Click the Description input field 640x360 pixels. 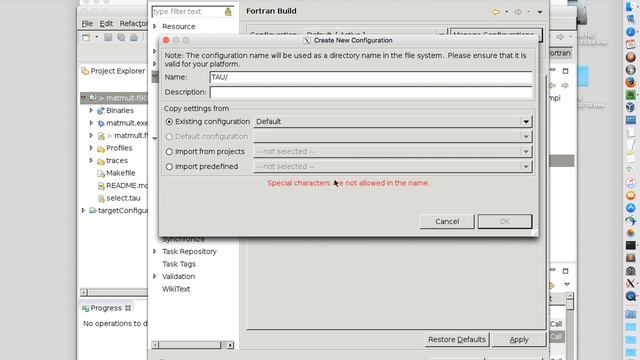coord(371,92)
